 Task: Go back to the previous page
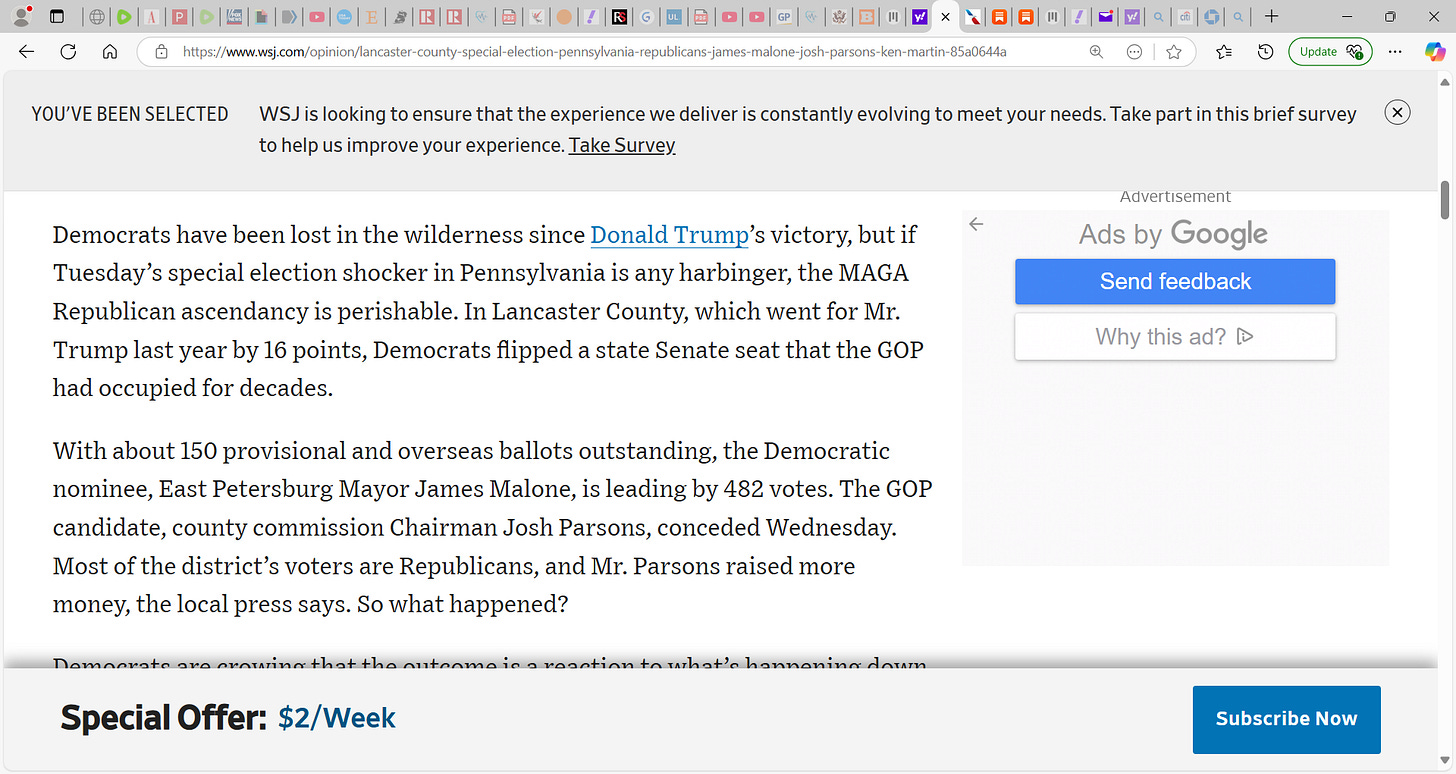click(26, 52)
